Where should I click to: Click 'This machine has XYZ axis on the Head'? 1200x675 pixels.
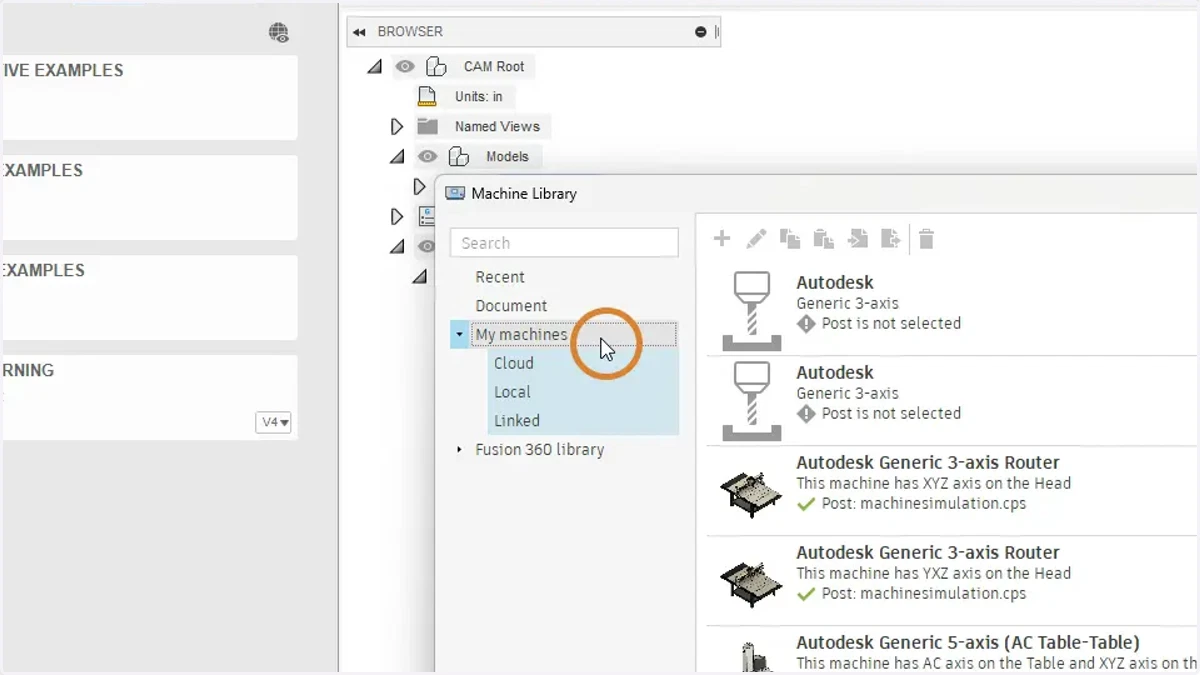(x=934, y=483)
